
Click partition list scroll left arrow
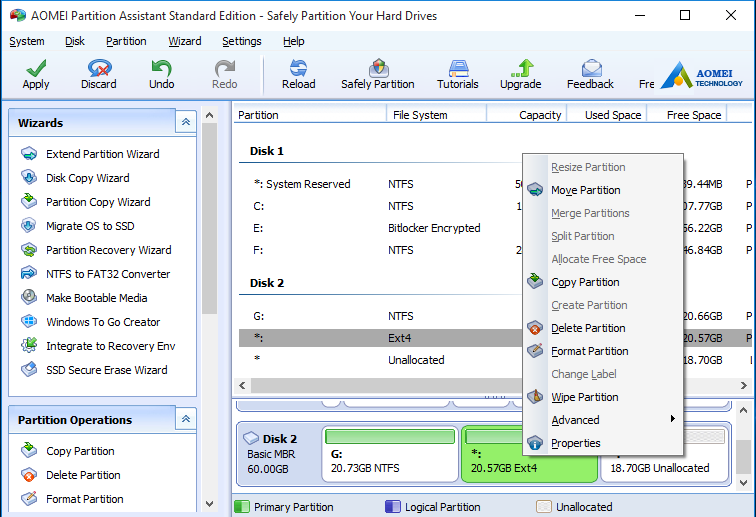point(242,385)
